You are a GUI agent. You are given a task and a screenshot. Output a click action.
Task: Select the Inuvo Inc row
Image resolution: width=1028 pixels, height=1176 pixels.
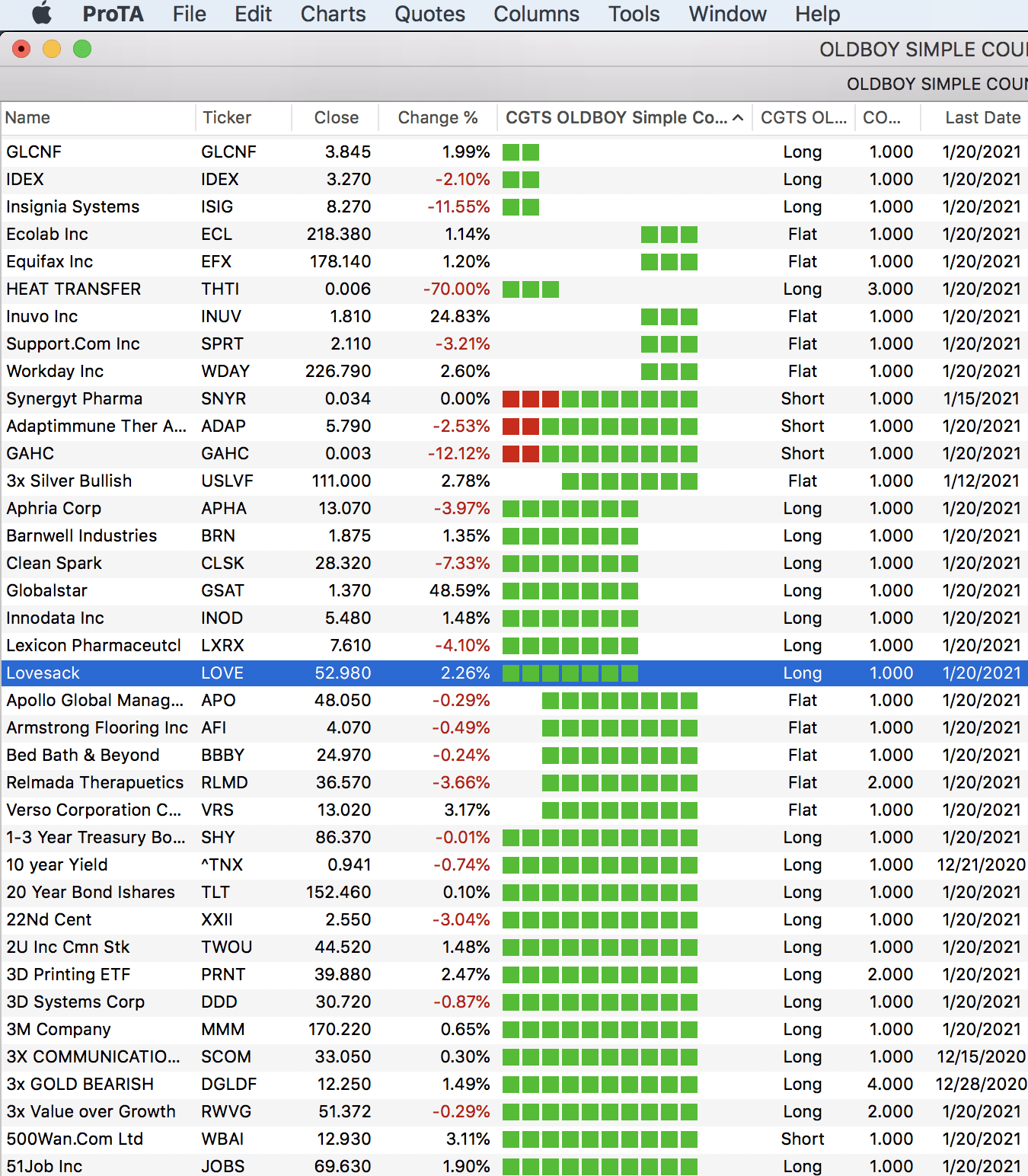[514, 316]
